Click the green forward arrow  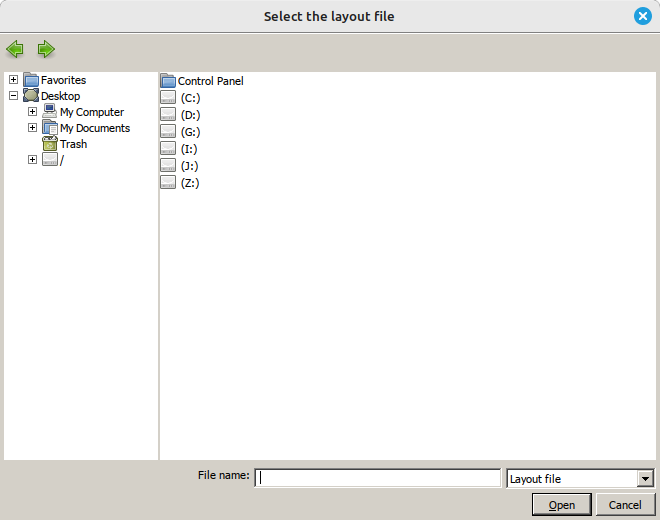(46, 49)
